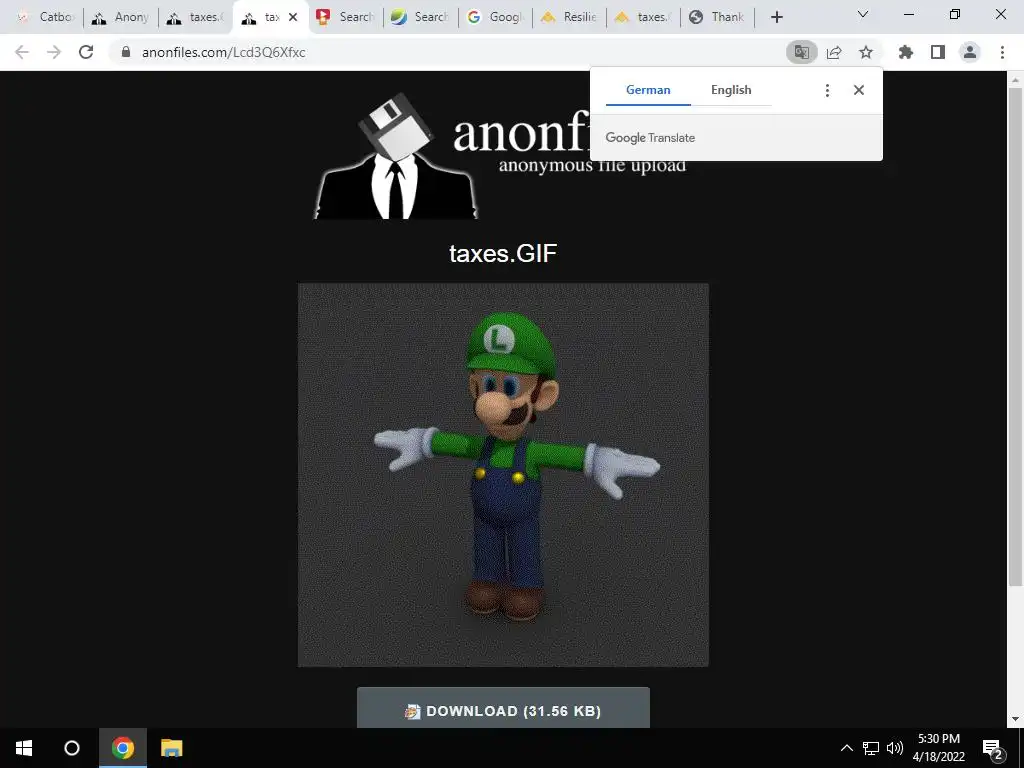
Task: Switch to the Catbox tab
Action: pos(46,17)
